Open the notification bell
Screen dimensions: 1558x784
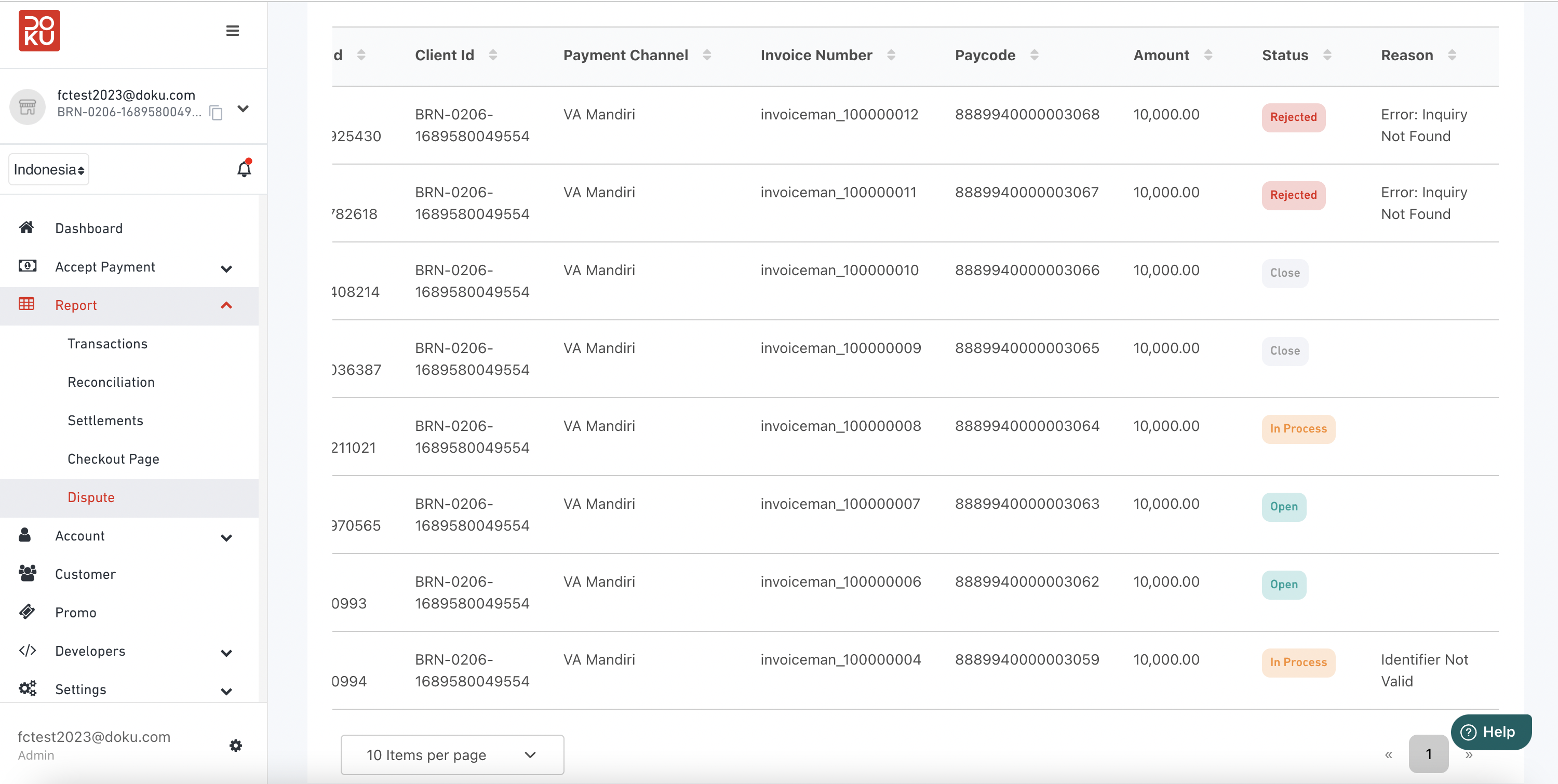click(x=244, y=169)
